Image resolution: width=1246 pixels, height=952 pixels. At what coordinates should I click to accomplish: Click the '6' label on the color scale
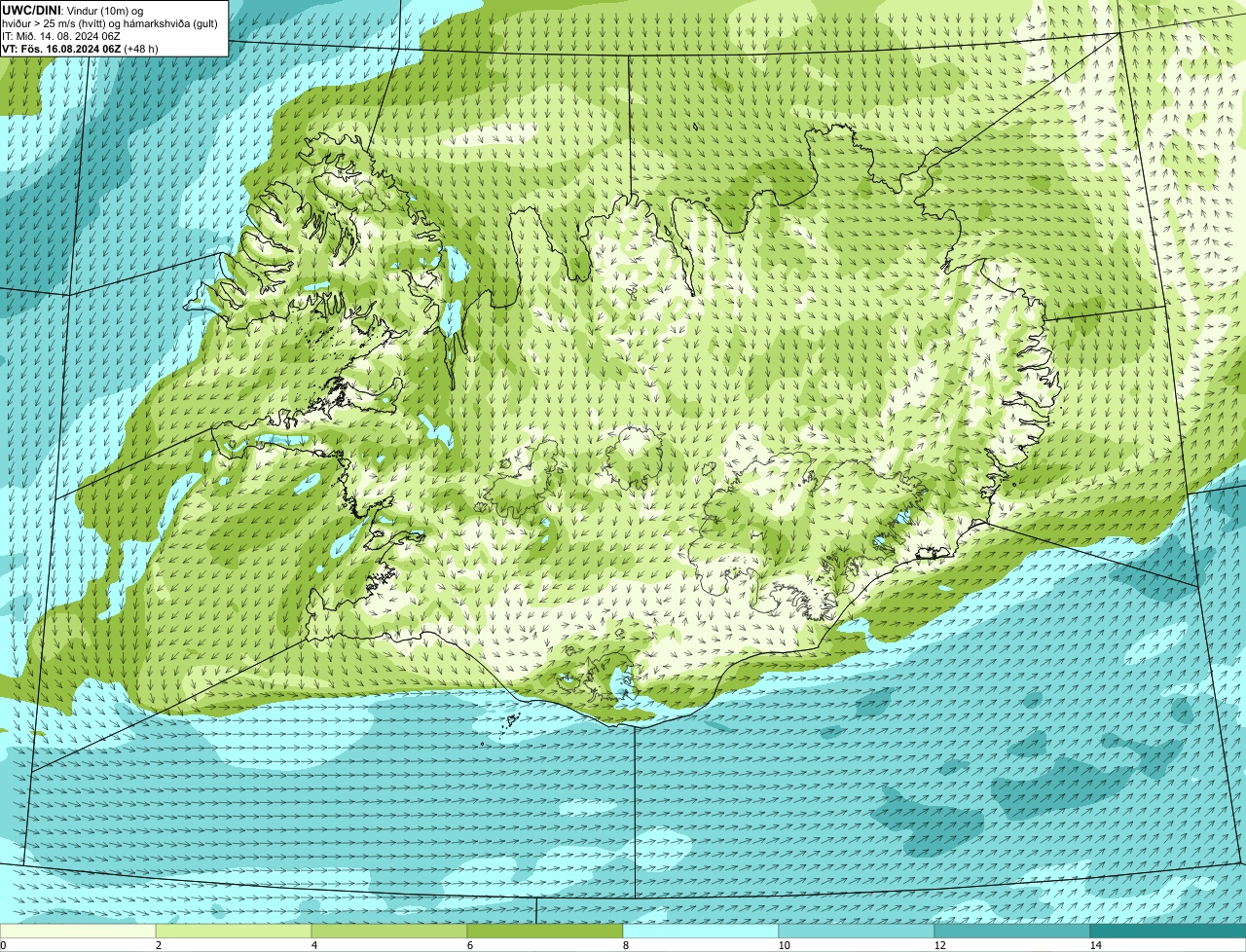469,945
